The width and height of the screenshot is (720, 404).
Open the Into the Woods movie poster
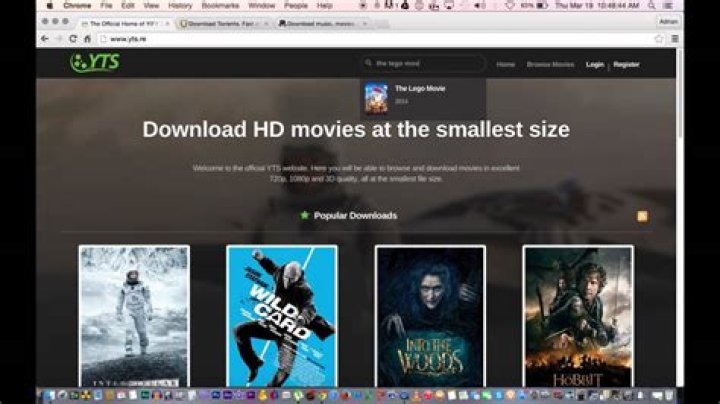click(x=430, y=316)
